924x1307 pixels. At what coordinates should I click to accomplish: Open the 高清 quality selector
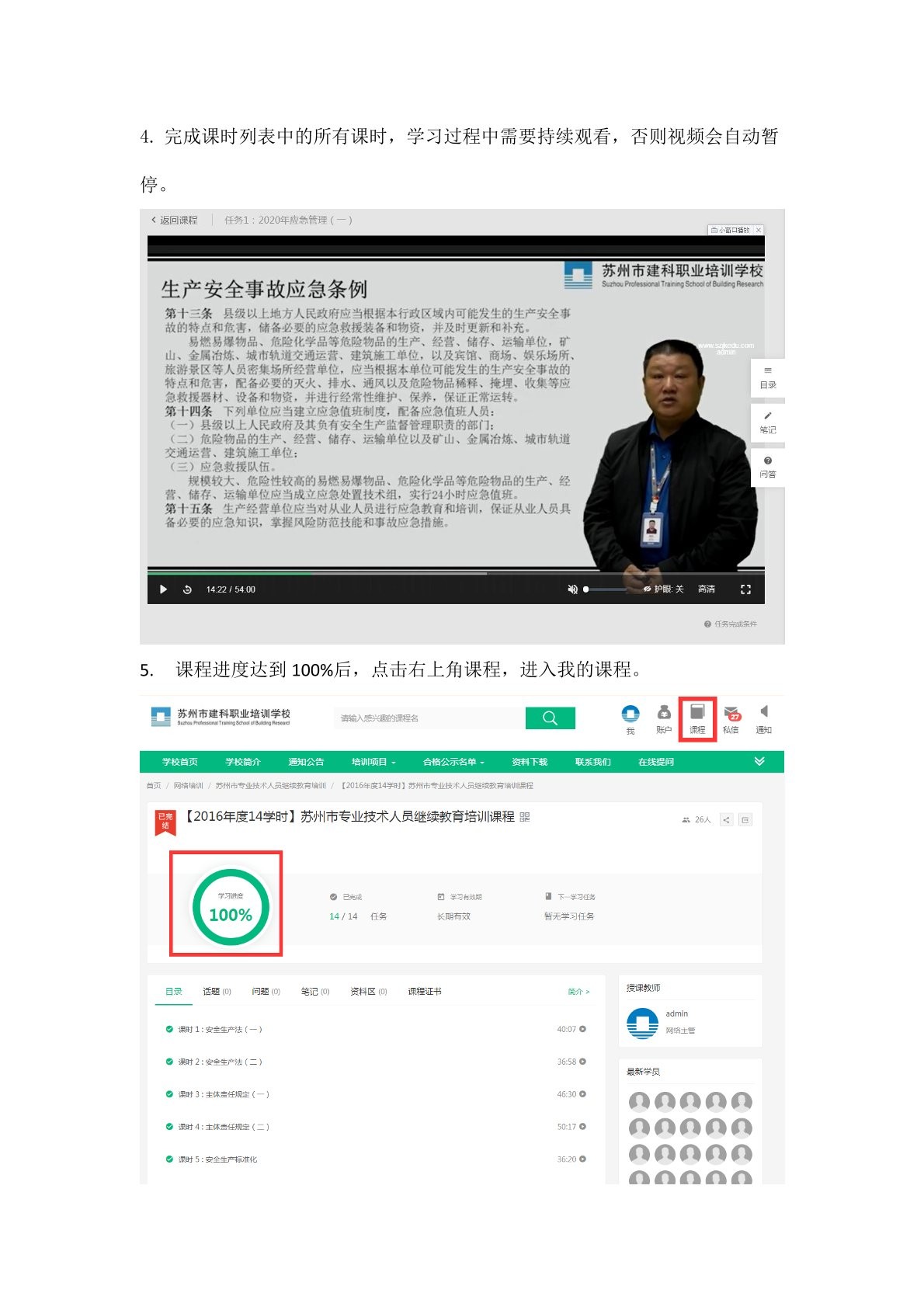(x=707, y=589)
